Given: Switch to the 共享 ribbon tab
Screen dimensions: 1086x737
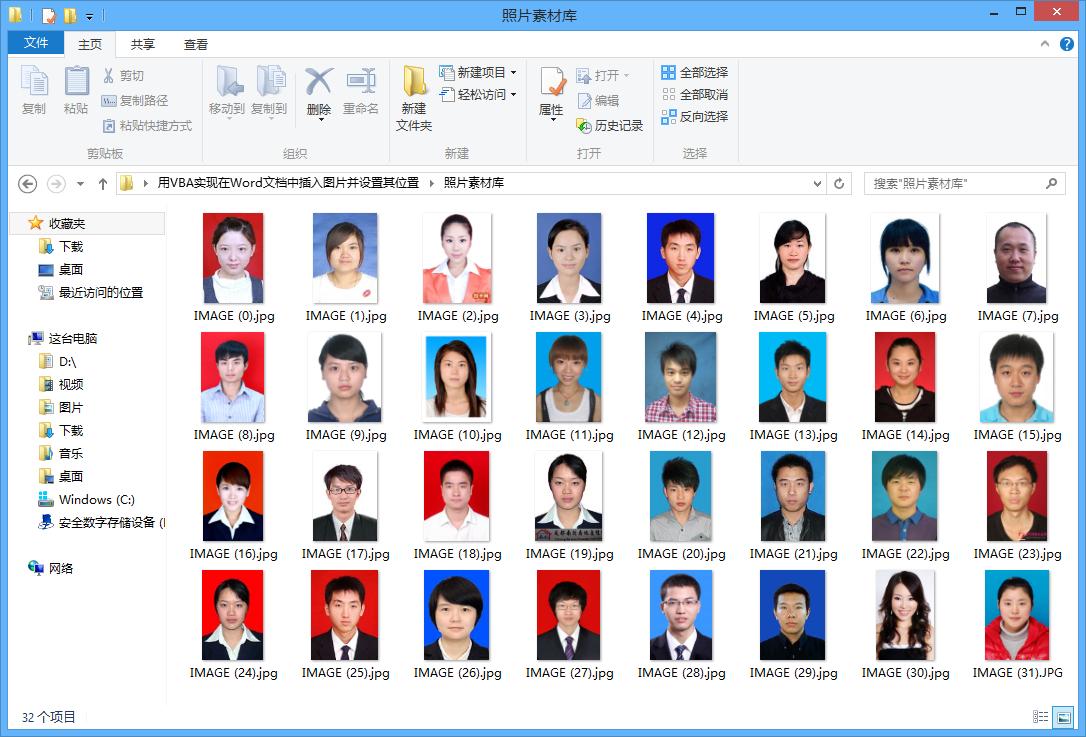Looking at the screenshot, I should [143, 44].
